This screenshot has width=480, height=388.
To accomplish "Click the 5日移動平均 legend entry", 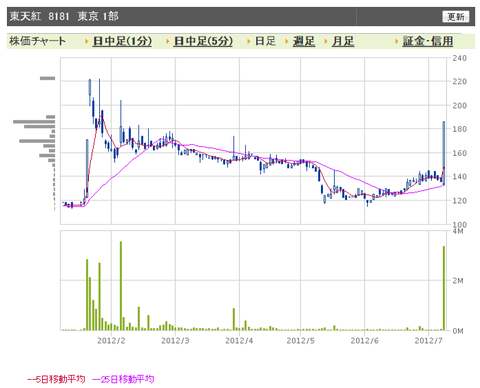I will pyautogui.click(x=56, y=379).
